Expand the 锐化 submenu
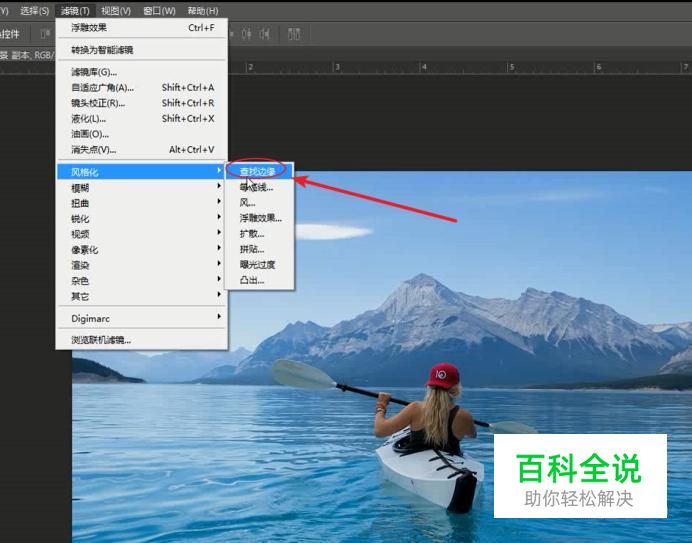Viewport: 692px width, 543px height. (142, 219)
